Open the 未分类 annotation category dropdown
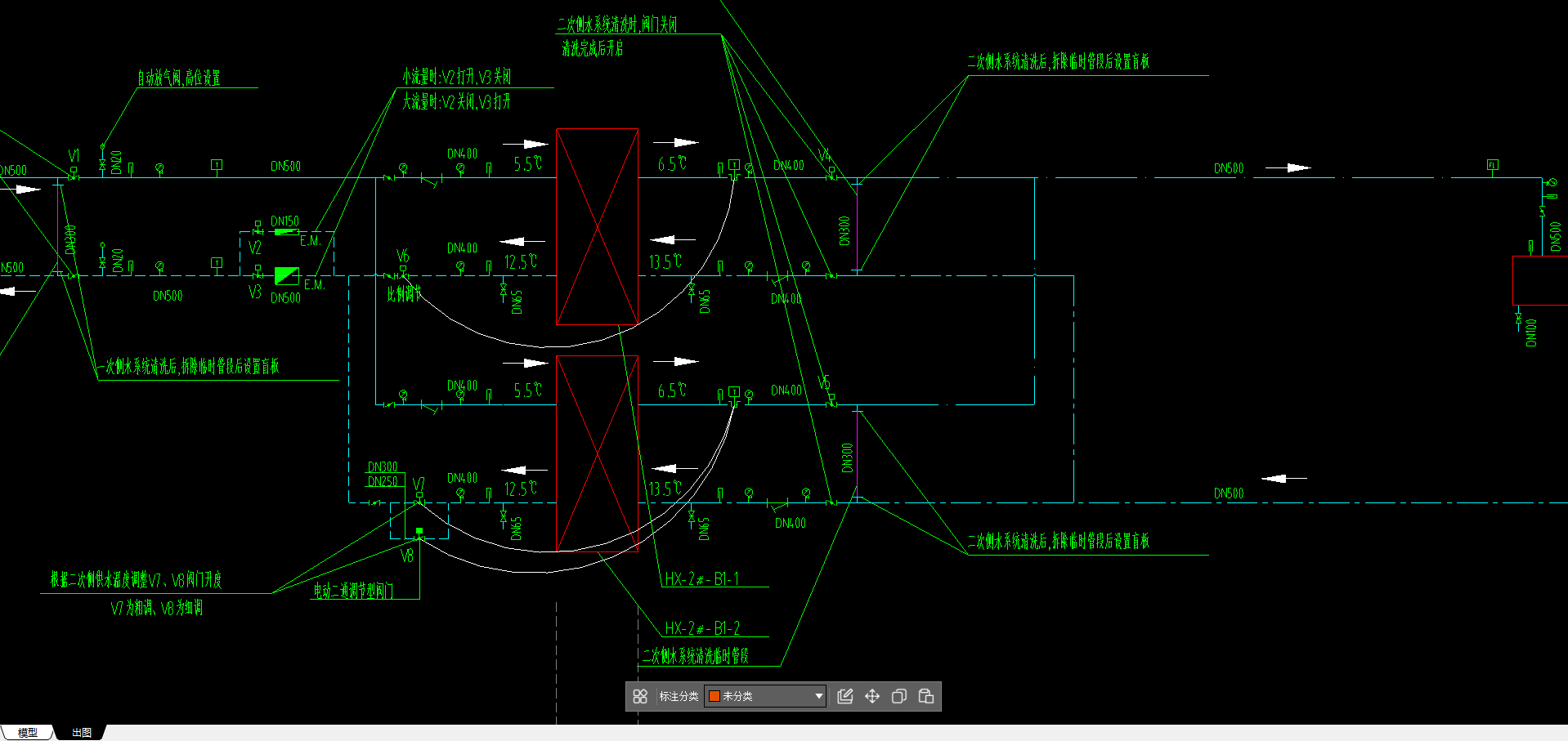 click(x=765, y=696)
